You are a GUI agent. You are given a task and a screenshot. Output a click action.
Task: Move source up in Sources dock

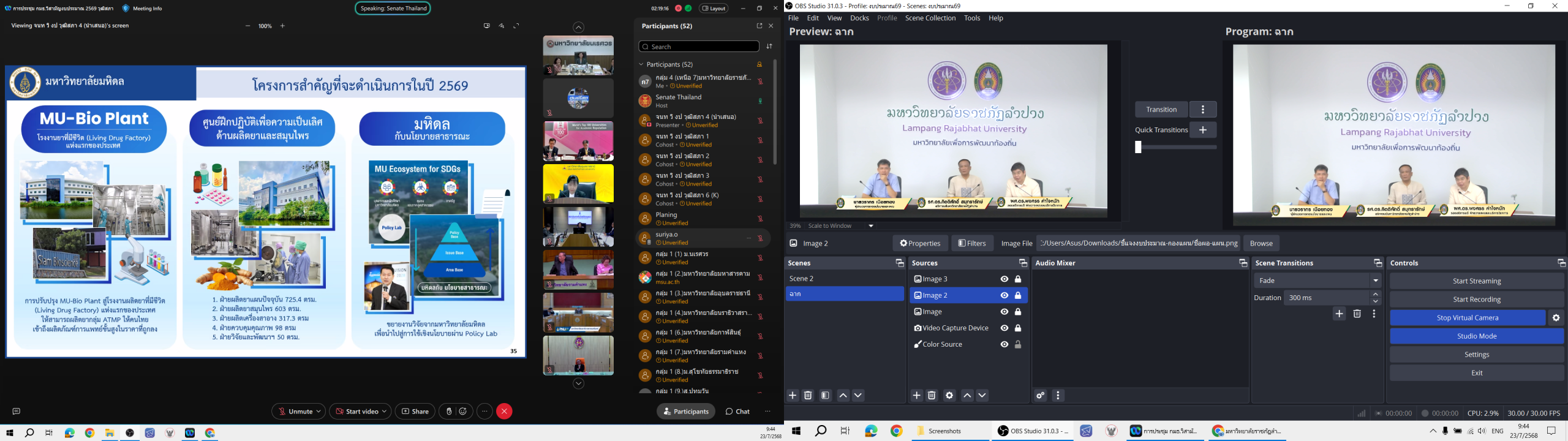pos(967,396)
